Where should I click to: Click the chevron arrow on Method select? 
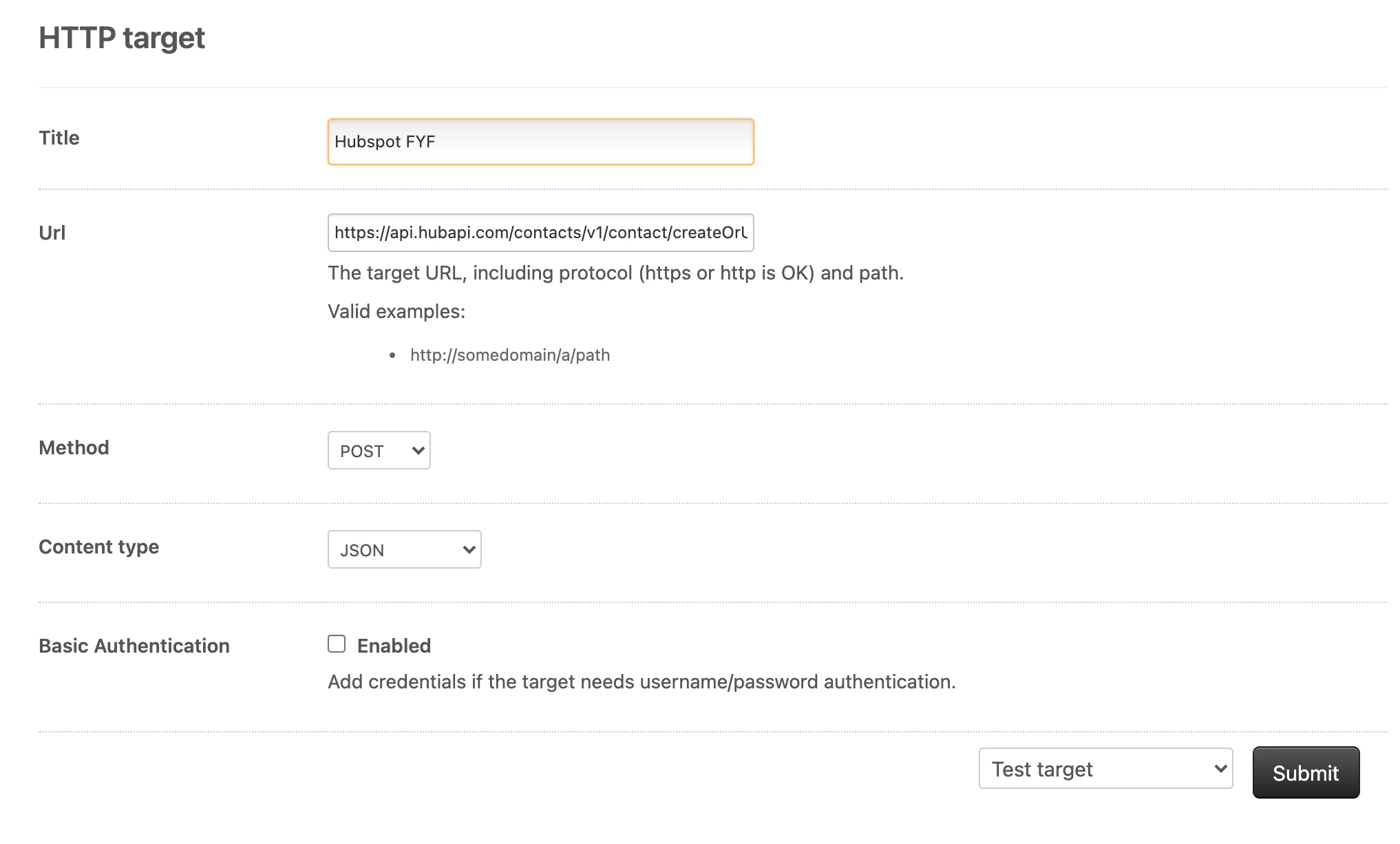point(418,450)
